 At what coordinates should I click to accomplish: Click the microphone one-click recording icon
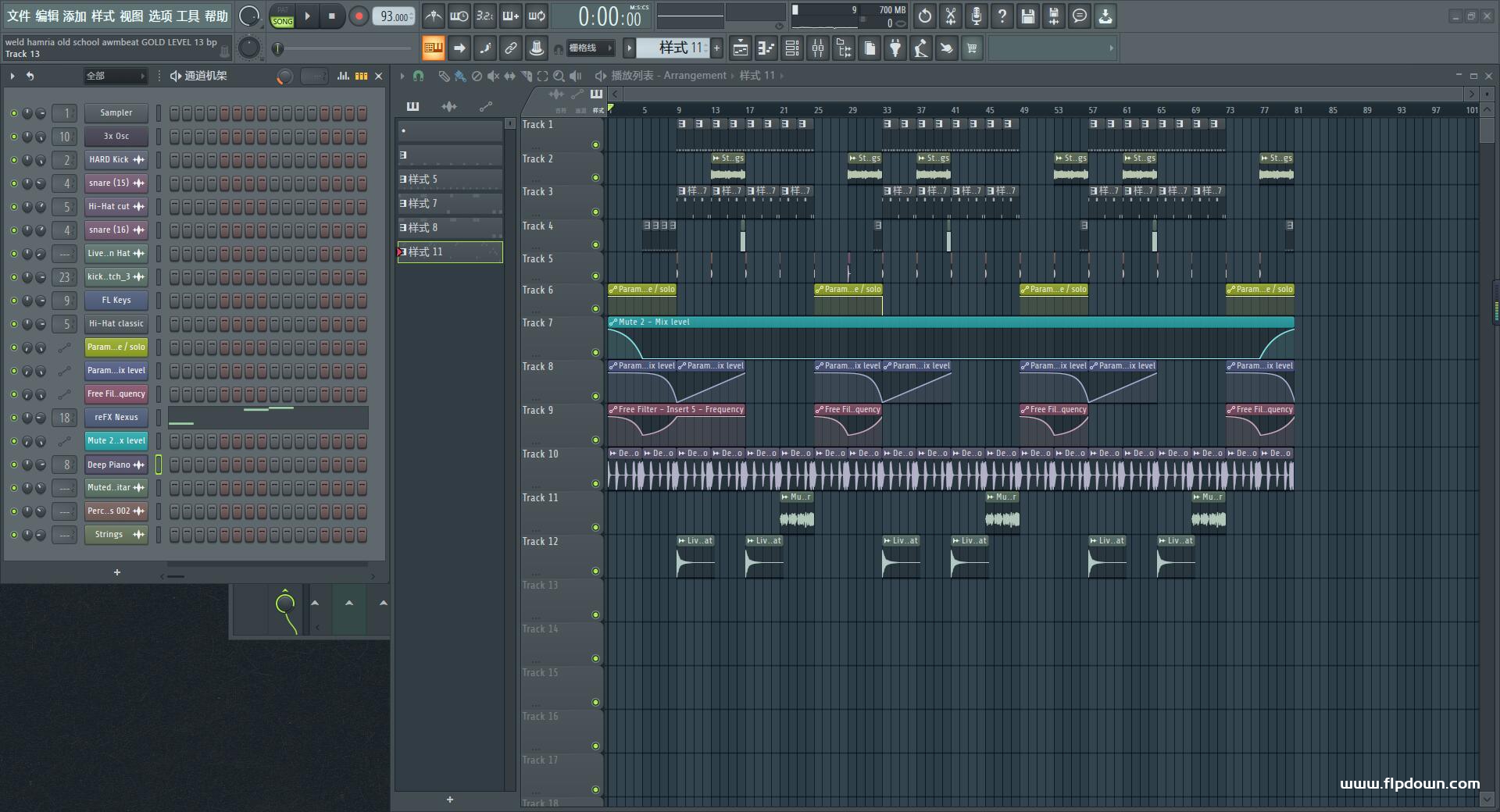click(977, 16)
